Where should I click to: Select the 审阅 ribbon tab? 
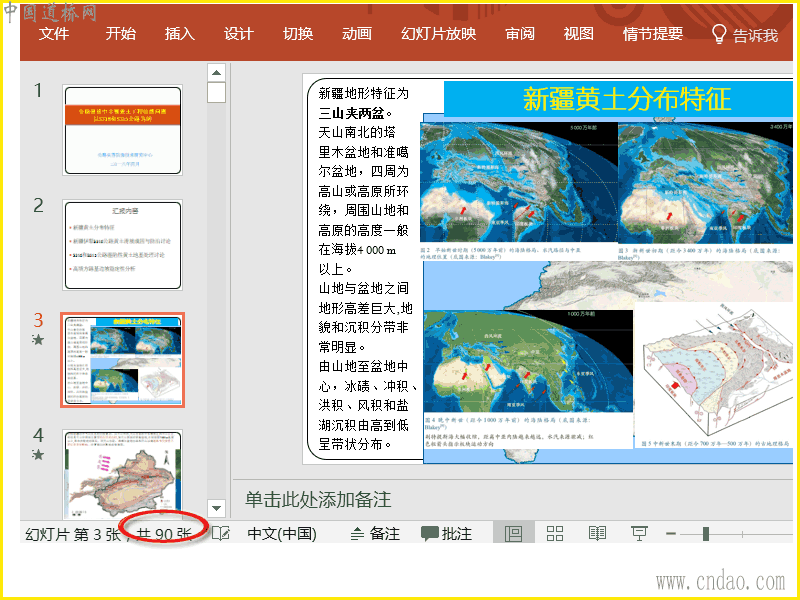(x=520, y=34)
